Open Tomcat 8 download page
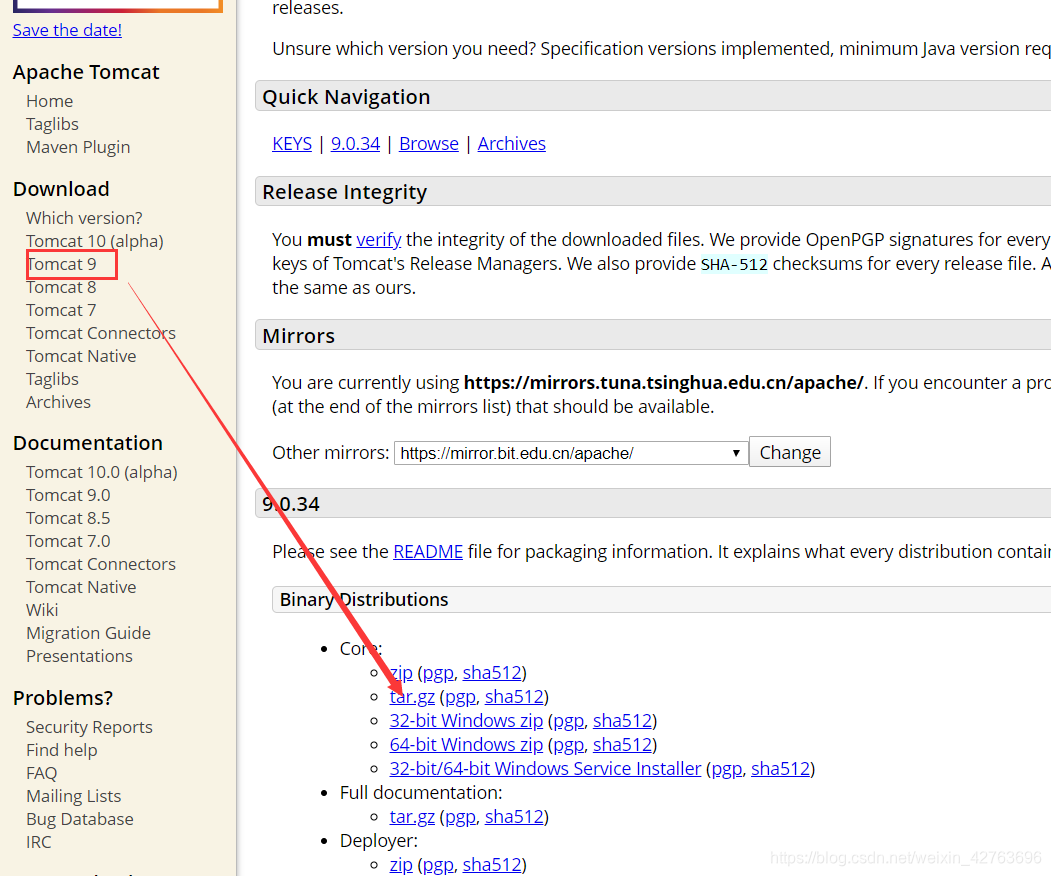The image size is (1051, 876). point(61,287)
